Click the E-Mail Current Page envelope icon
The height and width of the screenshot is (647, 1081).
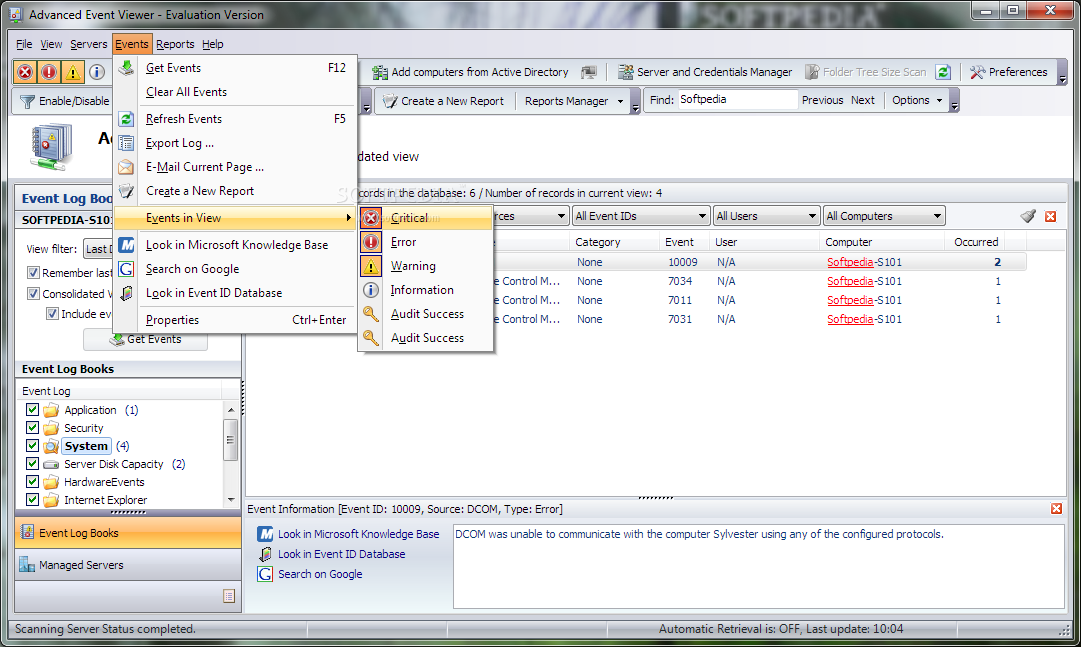[126, 167]
